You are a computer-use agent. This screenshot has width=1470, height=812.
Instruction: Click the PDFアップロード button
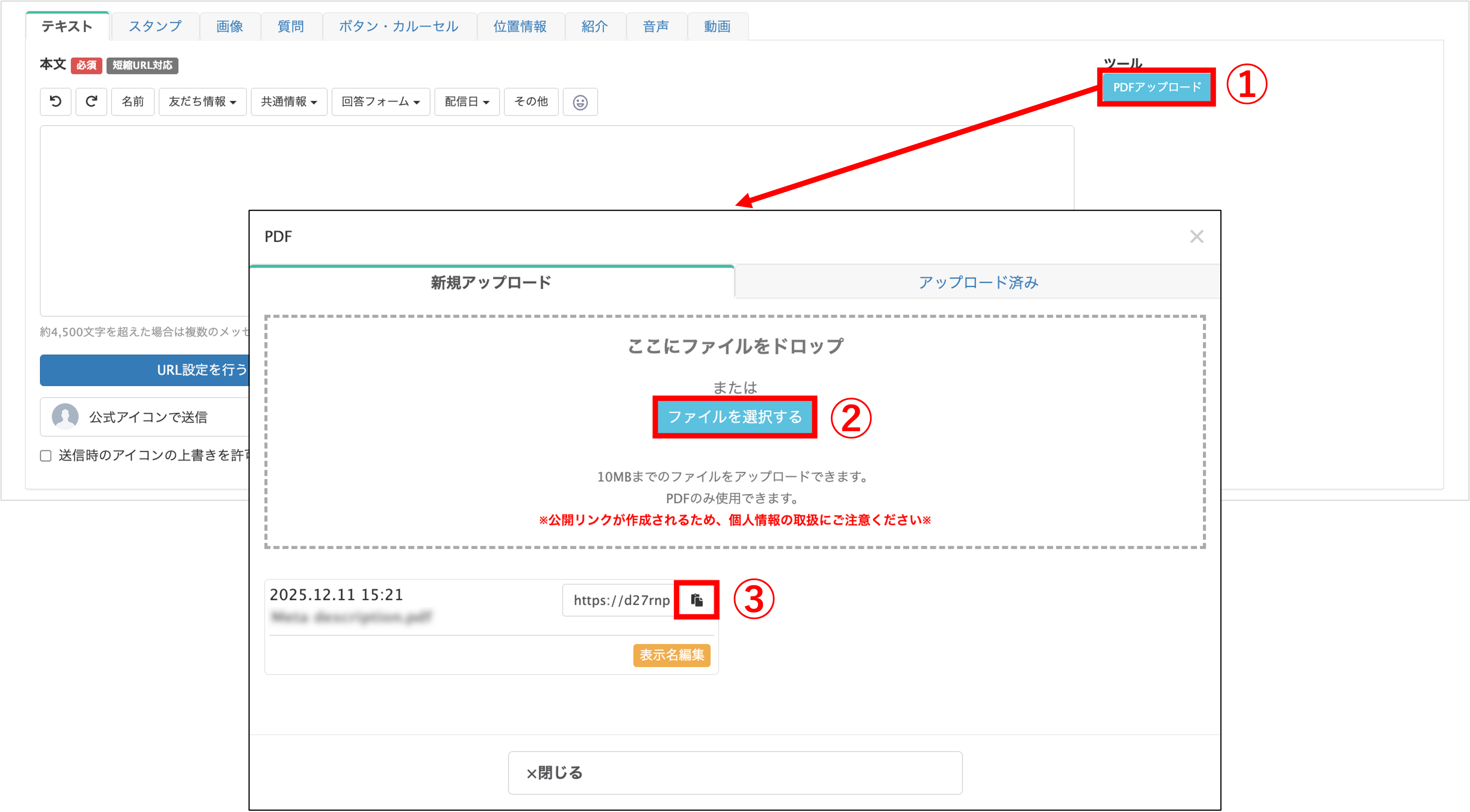pyautogui.click(x=1156, y=87)
